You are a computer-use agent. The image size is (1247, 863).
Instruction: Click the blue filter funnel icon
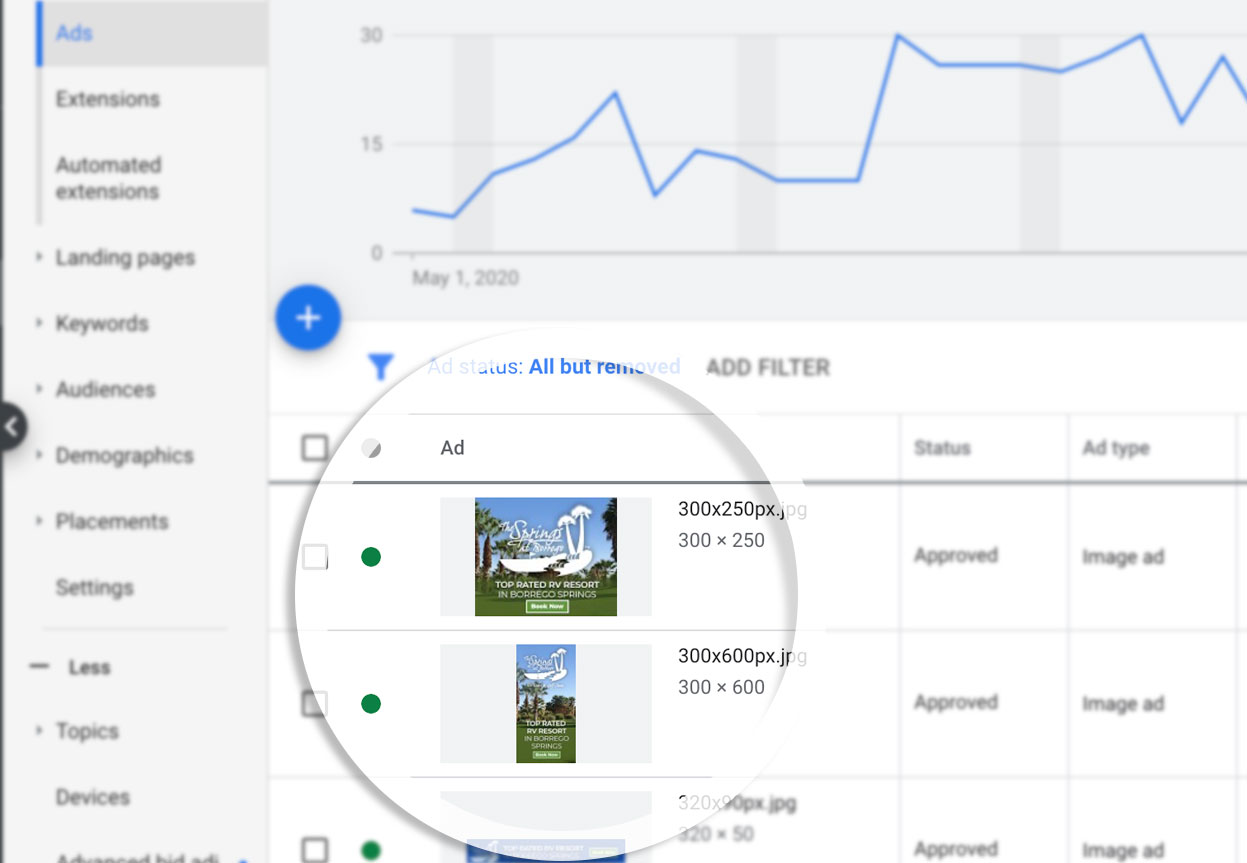click(x=380, y=368)
